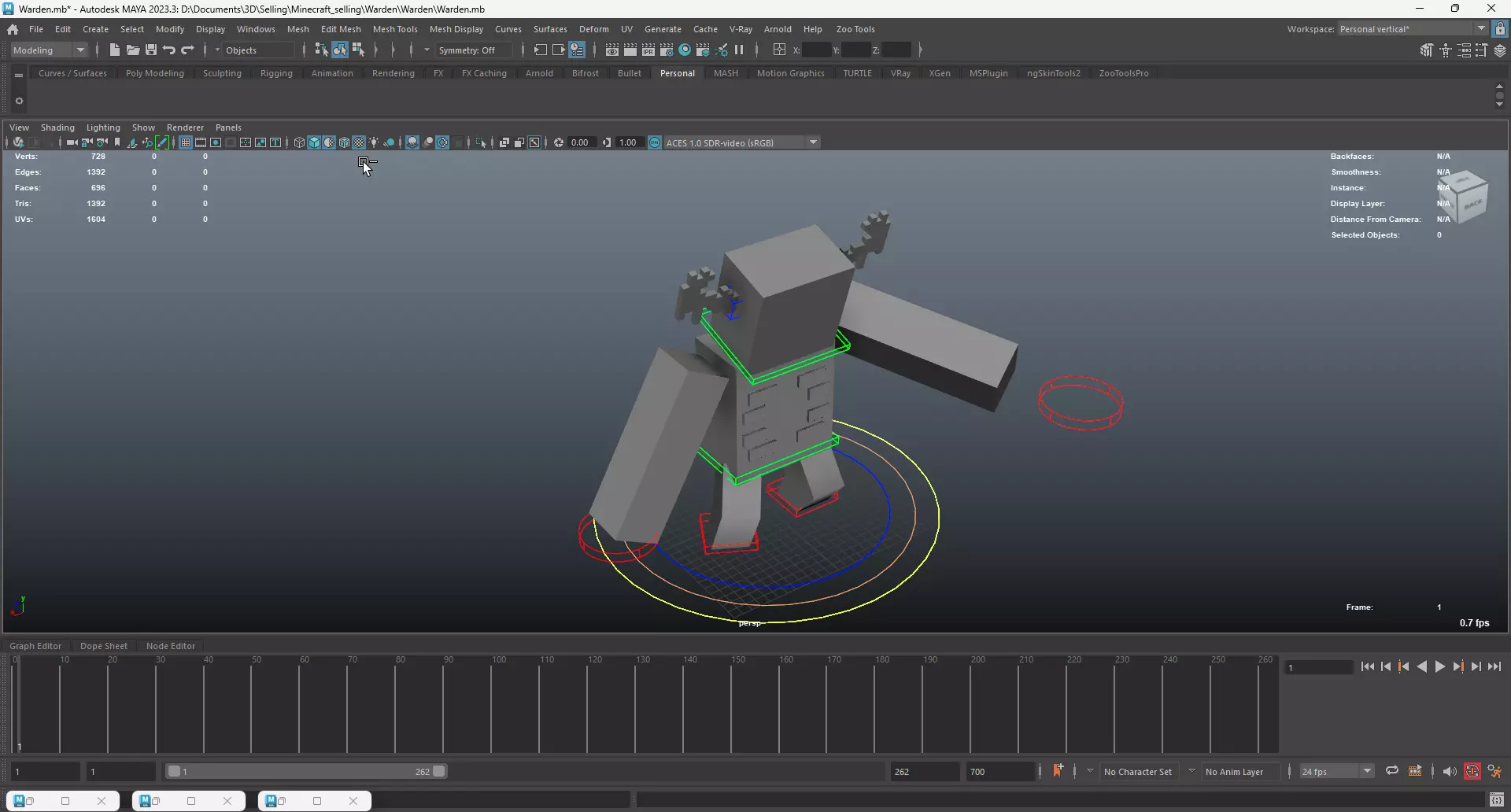Click the animation end time field 700
This screenshot has height=812, width=1511.
point(999,771)
